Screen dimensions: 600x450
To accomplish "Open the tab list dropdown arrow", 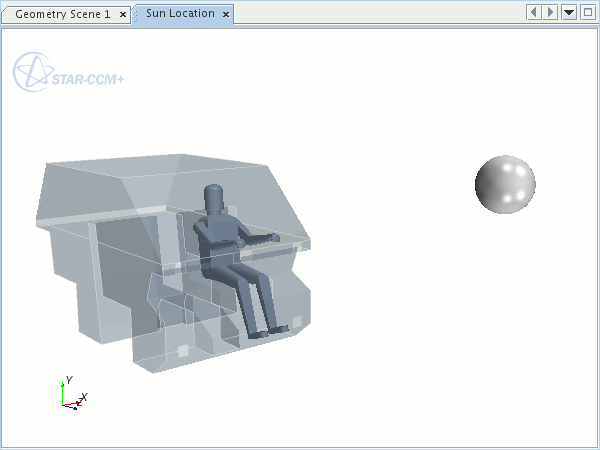I will [x=569, y=13].
